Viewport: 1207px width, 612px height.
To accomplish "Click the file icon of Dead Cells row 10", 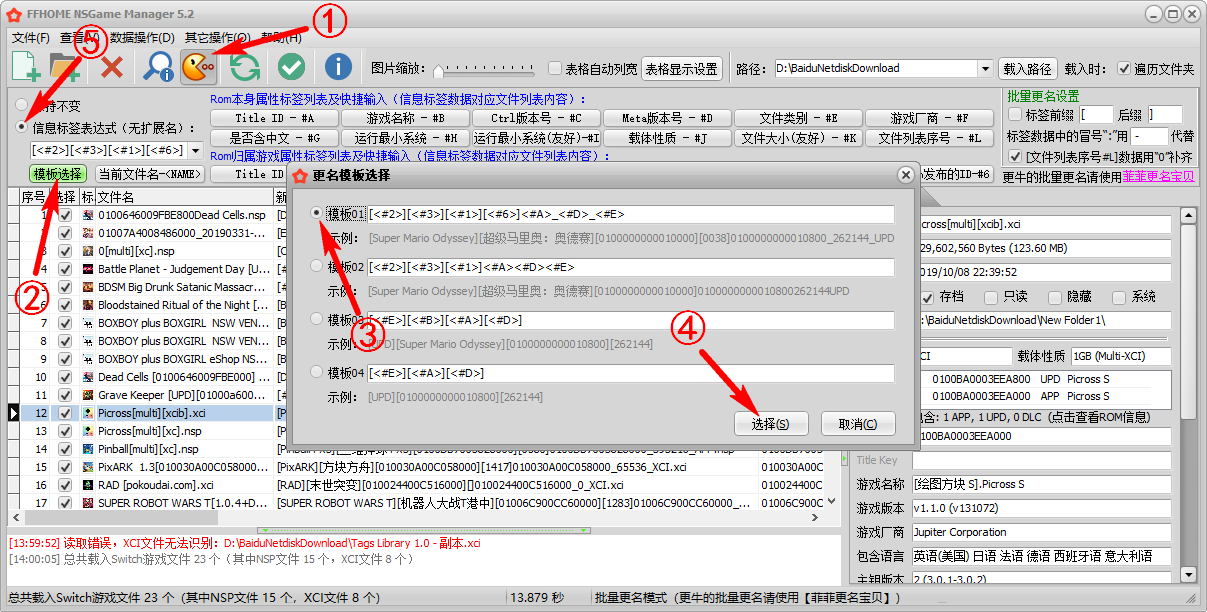I will [88, 377].
